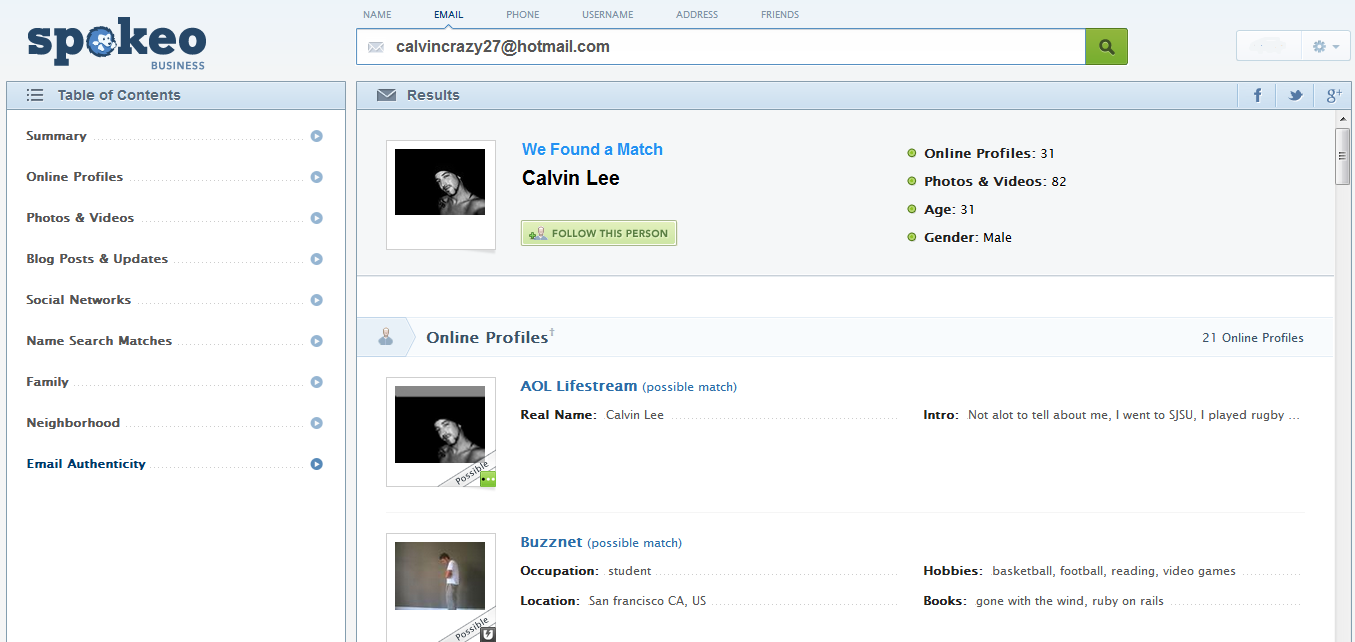The height and width of the screenshot is (642, 1355).
Task: Click the Occupation value 'student'
Action: point(629,572)
